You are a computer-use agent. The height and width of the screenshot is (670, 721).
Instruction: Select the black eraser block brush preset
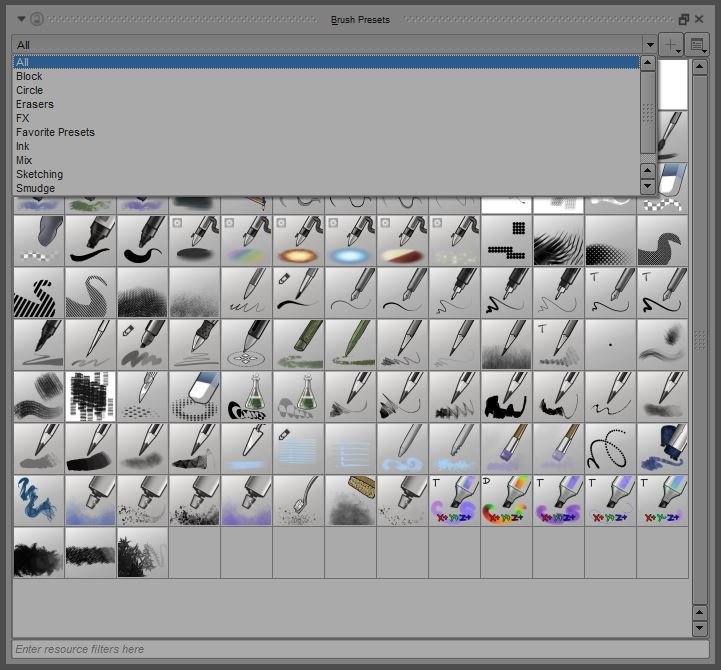coord(38,240)
